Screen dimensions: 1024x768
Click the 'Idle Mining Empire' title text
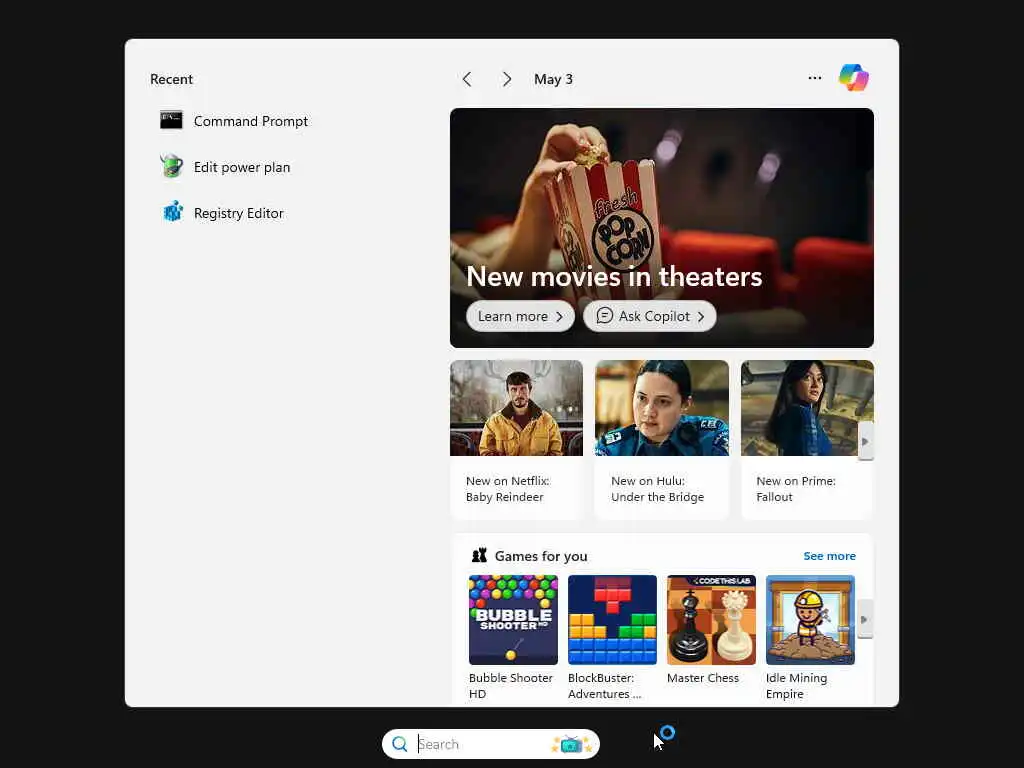click(796, 686)
